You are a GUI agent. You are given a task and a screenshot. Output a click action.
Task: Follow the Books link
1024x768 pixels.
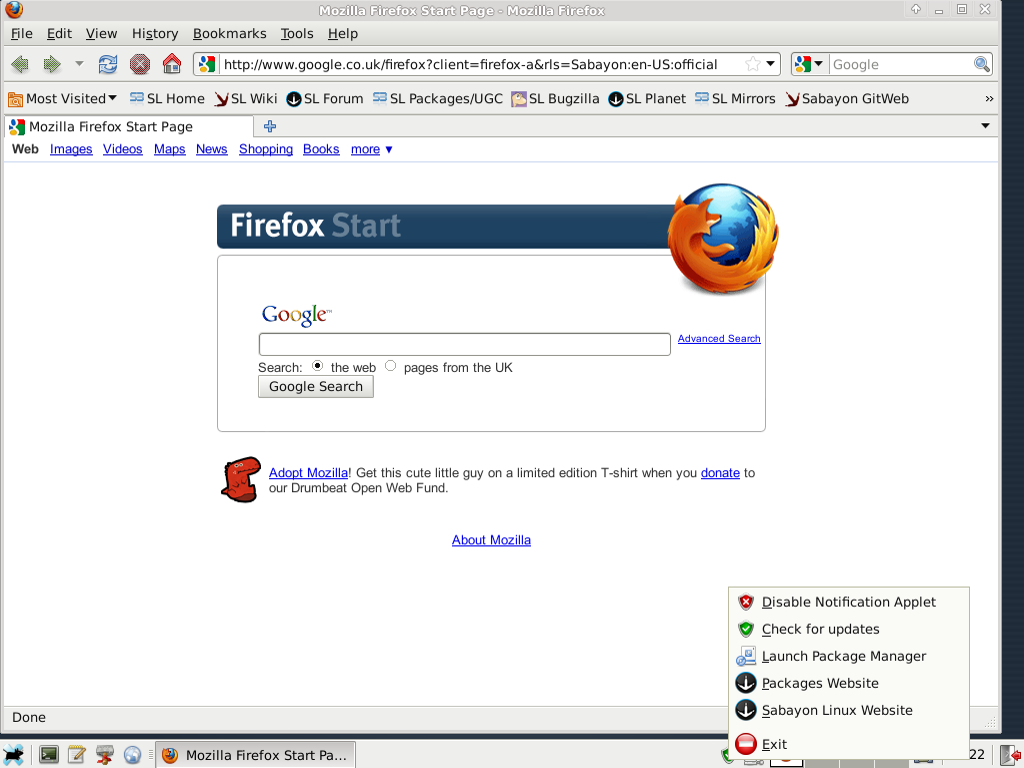point(321,149)
